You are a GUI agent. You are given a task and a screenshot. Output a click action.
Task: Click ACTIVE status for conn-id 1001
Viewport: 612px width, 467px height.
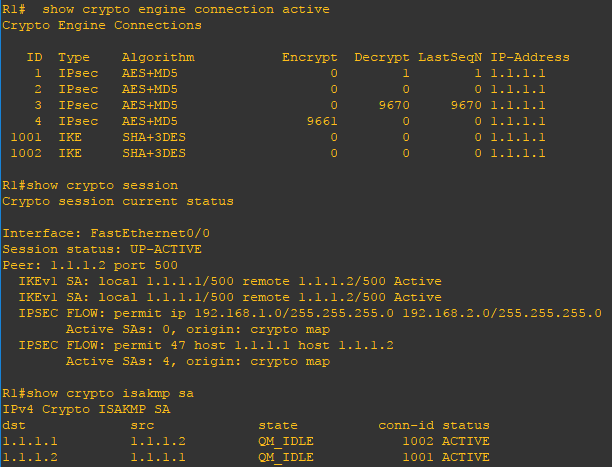pyautogui.click(x=466, y=458)
